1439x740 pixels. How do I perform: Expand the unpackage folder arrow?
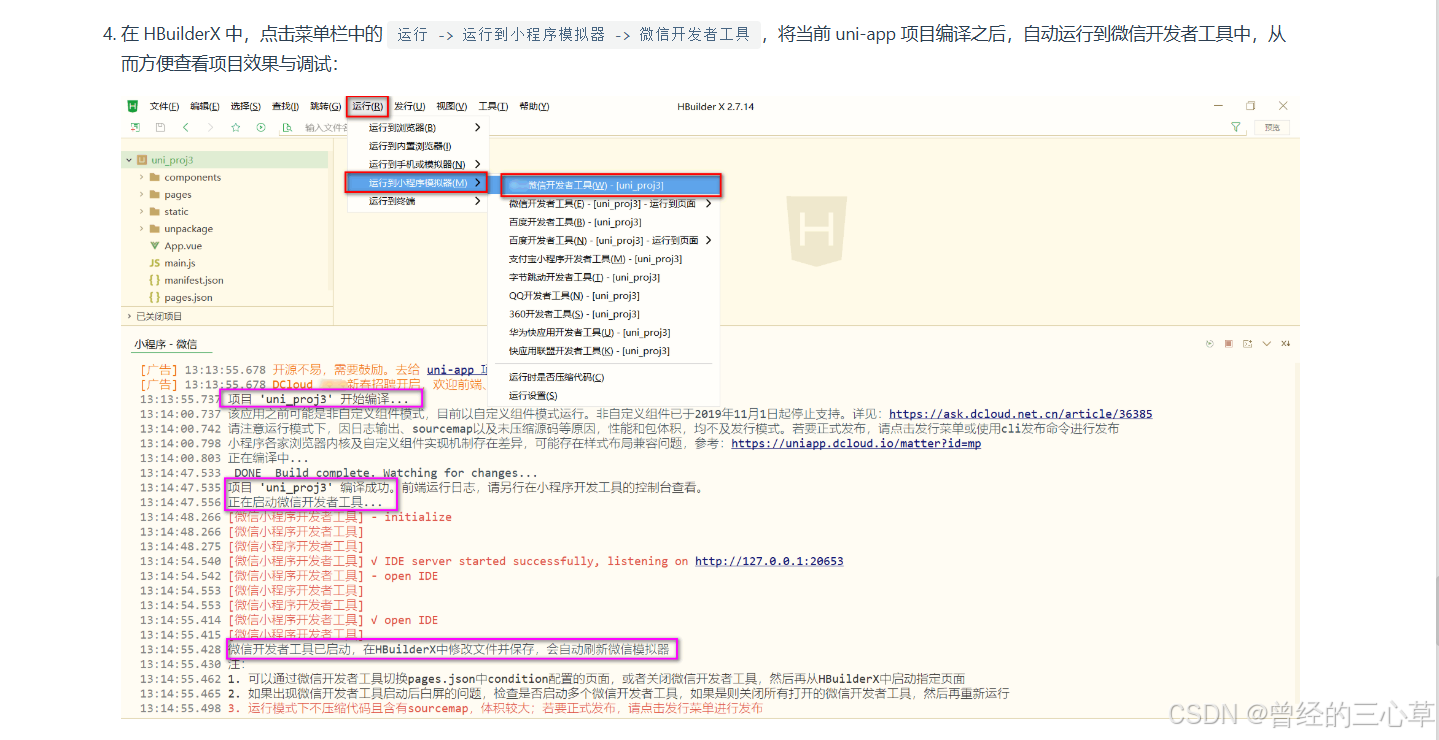(x=142, y=228)
